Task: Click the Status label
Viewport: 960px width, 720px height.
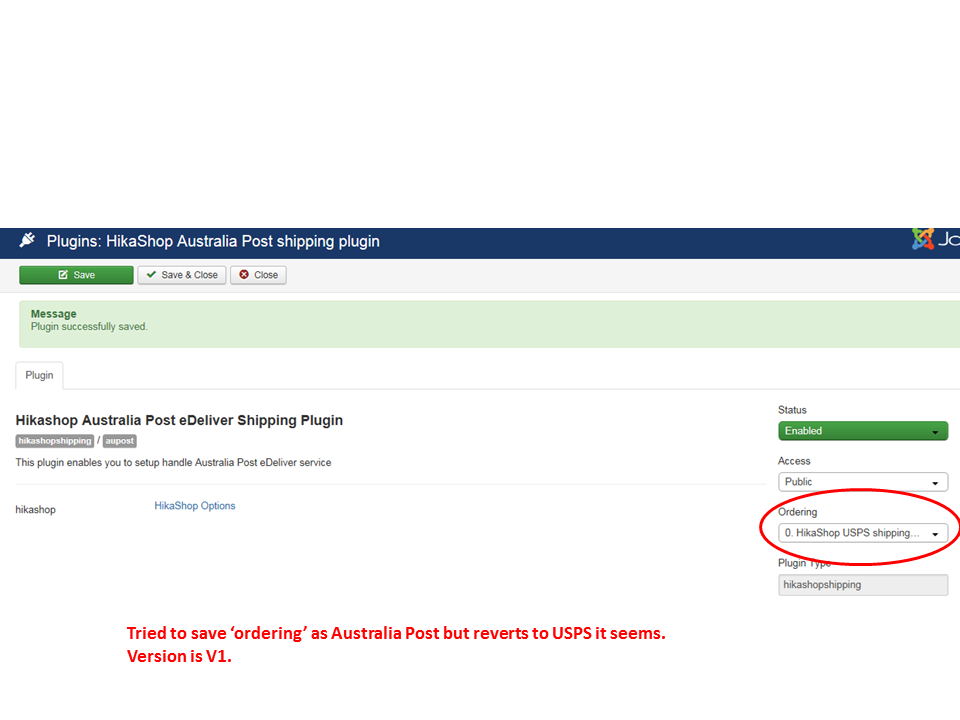Action: point(792,410)
